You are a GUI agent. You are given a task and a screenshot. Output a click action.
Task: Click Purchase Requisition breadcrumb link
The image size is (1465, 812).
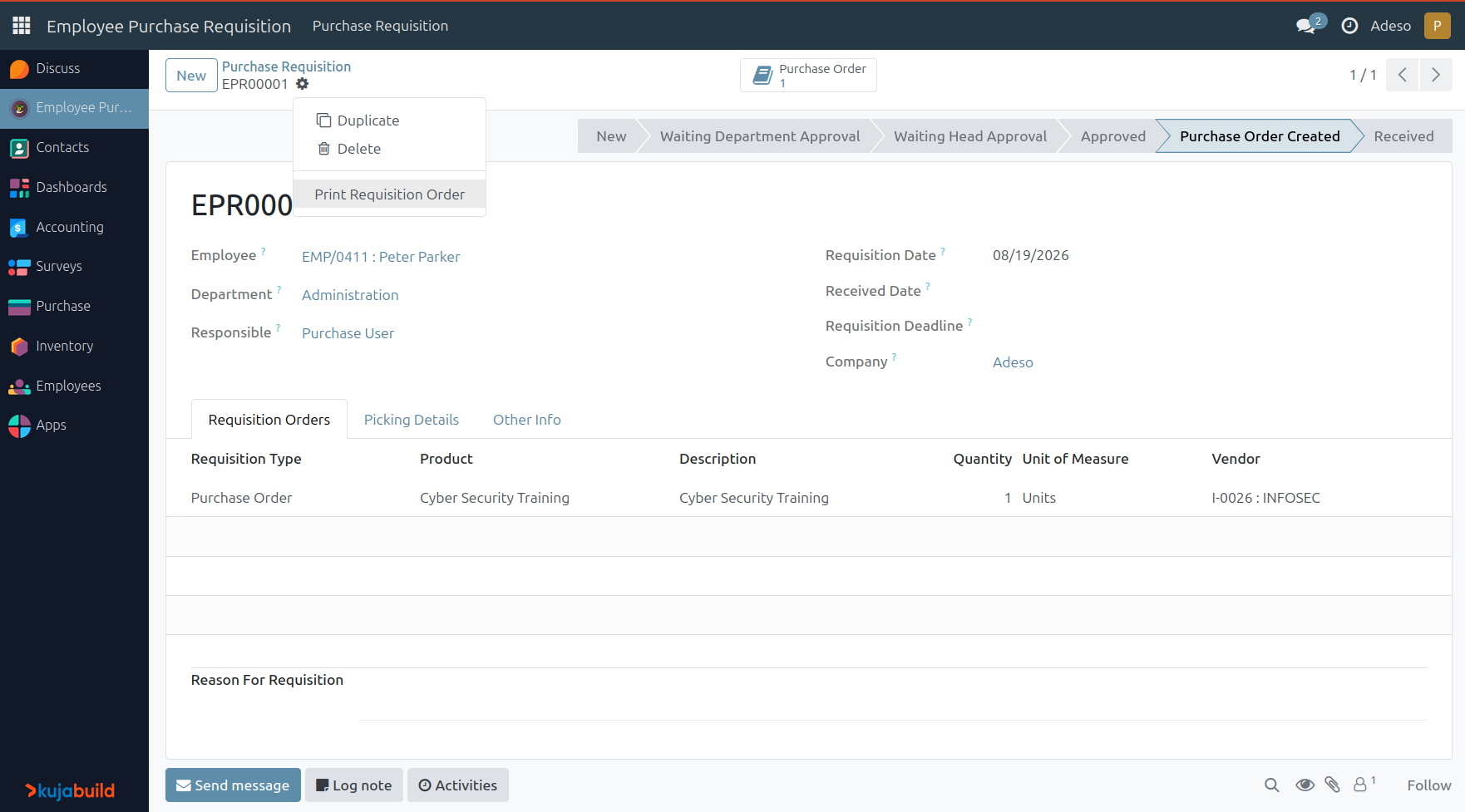coord(286,66)
